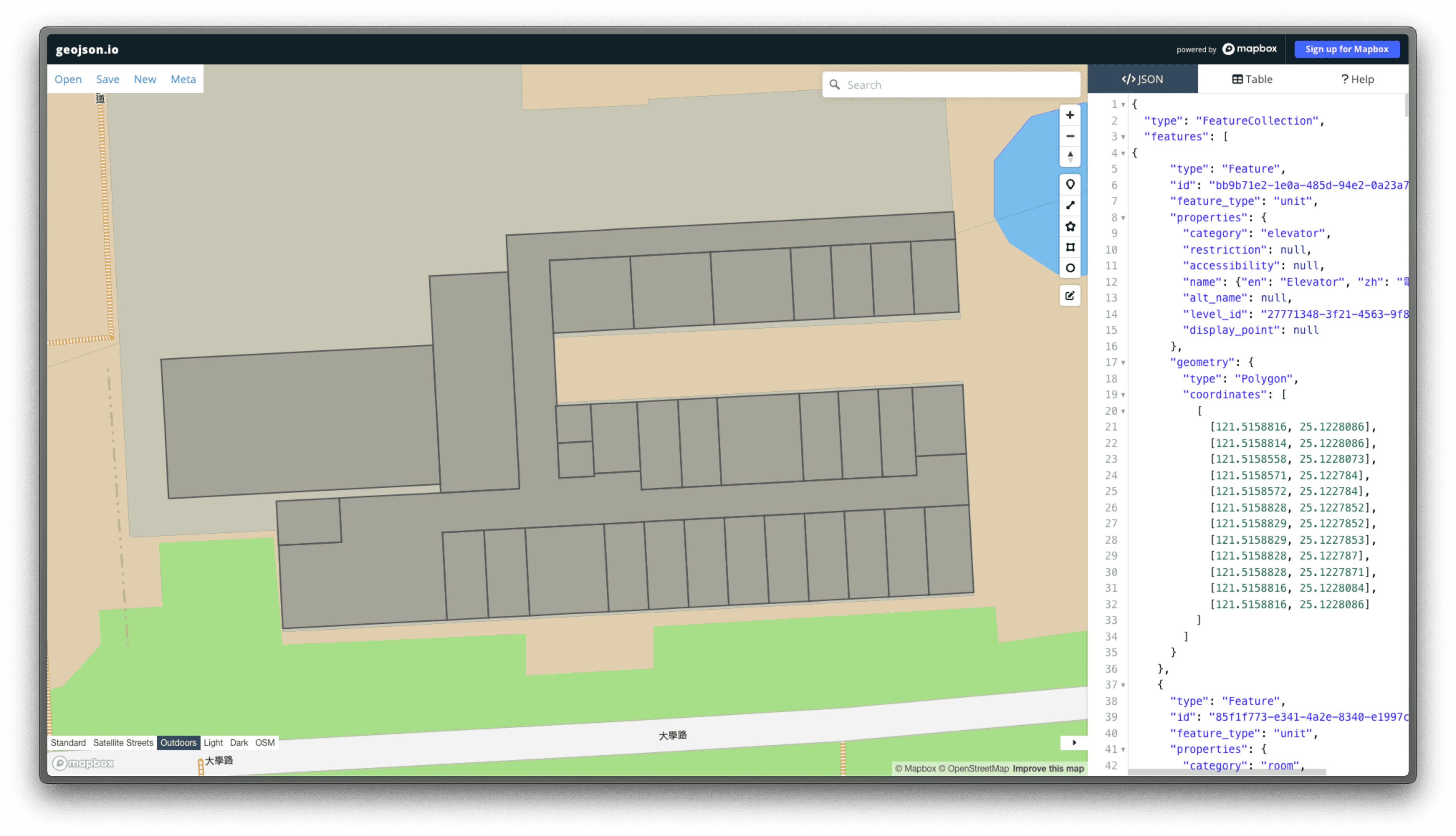This screenshot has height=836, width=1456.
Task: Click Sign up for Mapbox
Action: 1346,49
